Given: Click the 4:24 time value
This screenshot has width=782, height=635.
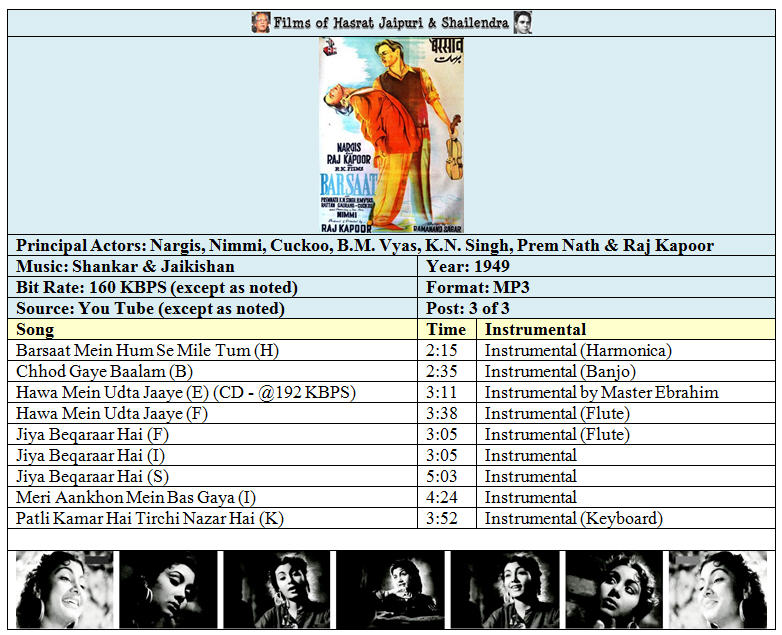Looking at the screenshot, I should click(x=441, y=497).
